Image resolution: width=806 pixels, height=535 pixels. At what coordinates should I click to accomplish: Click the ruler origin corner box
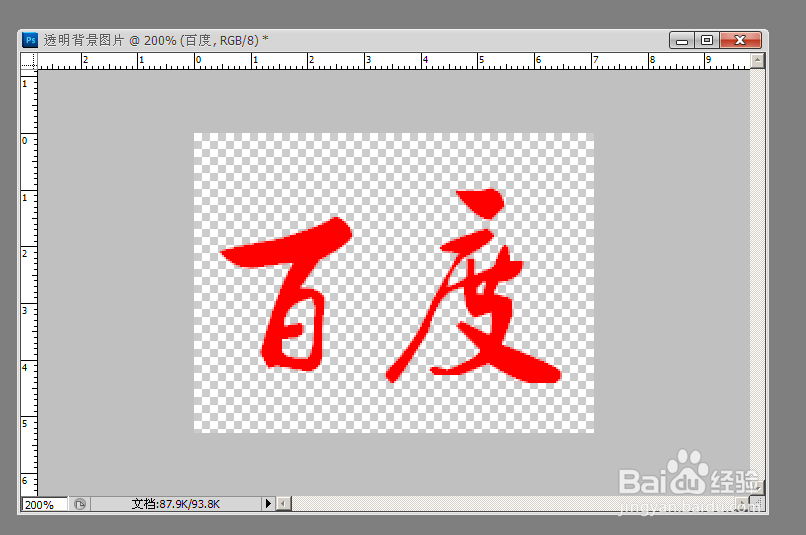[29, 61]
